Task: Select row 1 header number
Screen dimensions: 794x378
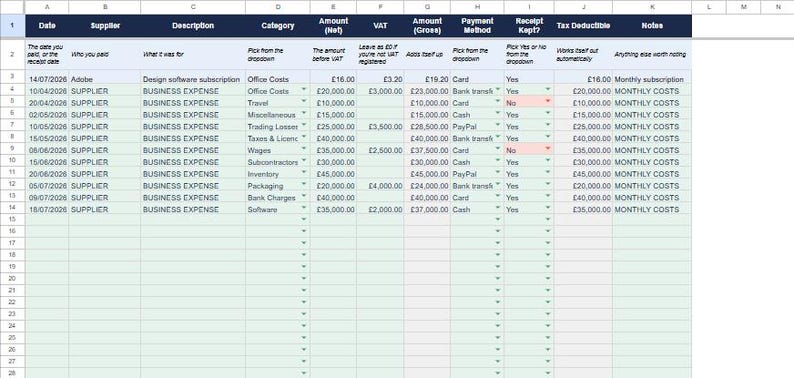Action: point(12,26)
